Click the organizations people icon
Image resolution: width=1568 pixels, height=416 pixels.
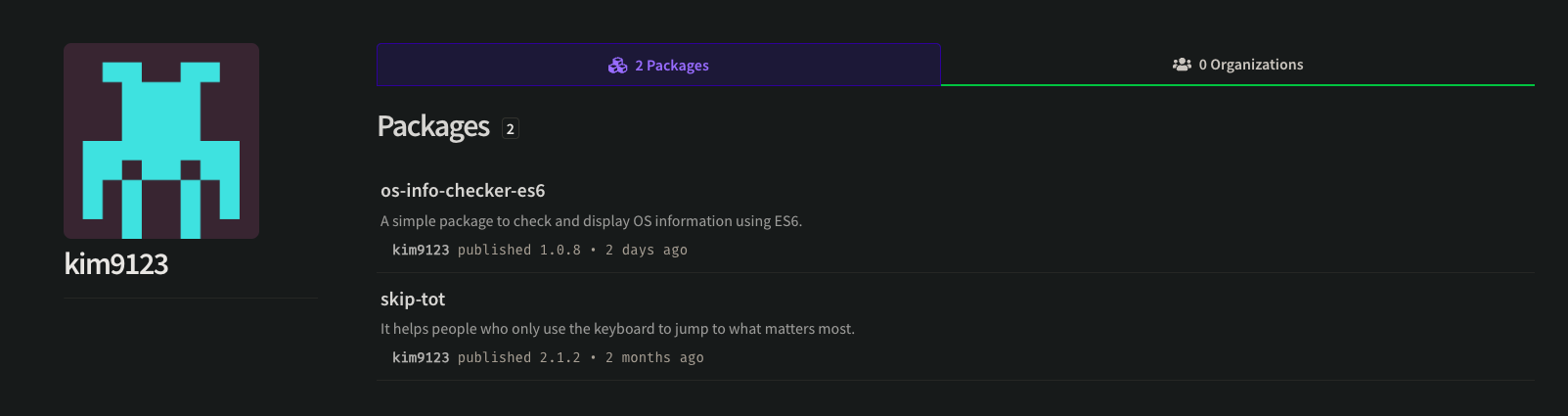[1182, 65]
